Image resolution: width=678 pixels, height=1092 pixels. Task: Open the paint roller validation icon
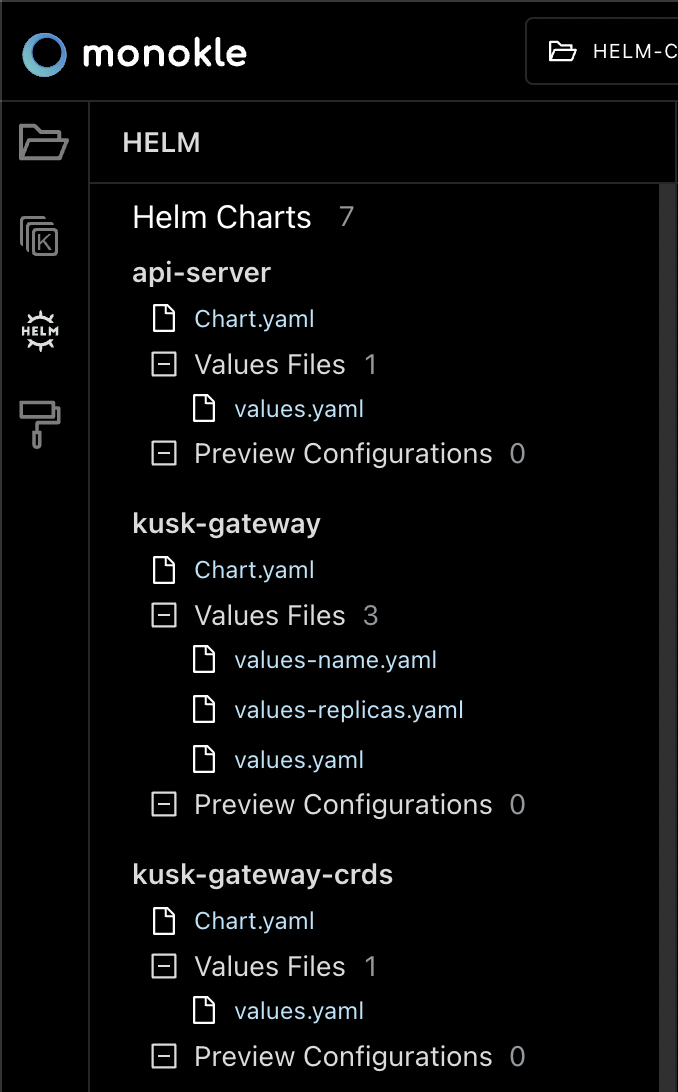point(40,424)
